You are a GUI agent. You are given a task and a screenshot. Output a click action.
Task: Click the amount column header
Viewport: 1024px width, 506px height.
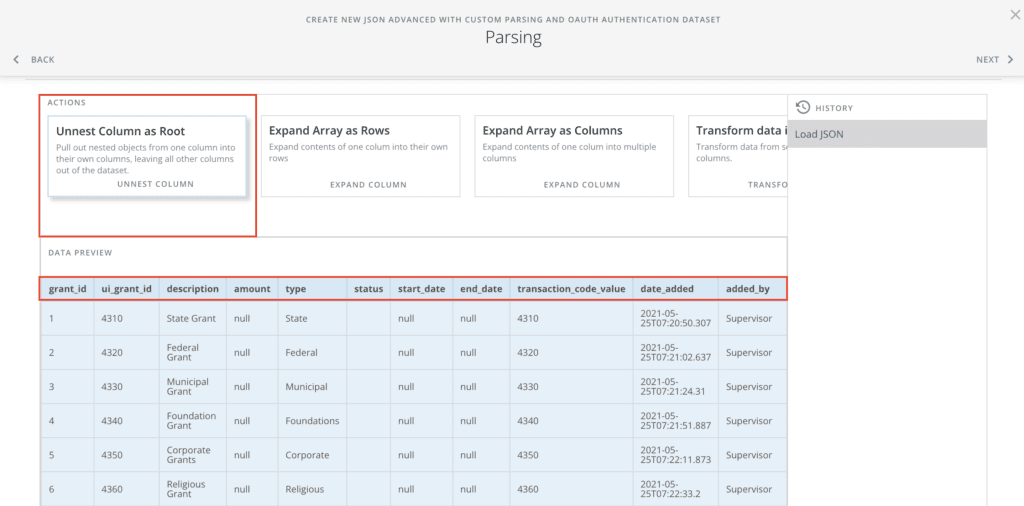pyautogui.click(x=252, y=289)
